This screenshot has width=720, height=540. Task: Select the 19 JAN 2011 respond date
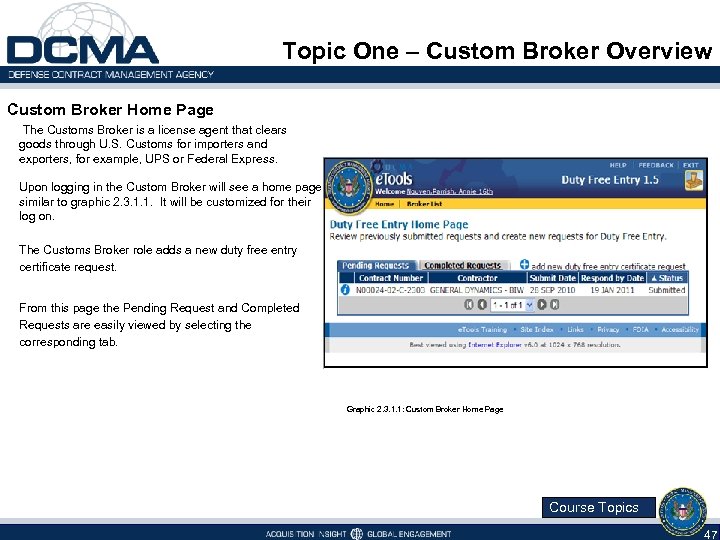point(612,290)
